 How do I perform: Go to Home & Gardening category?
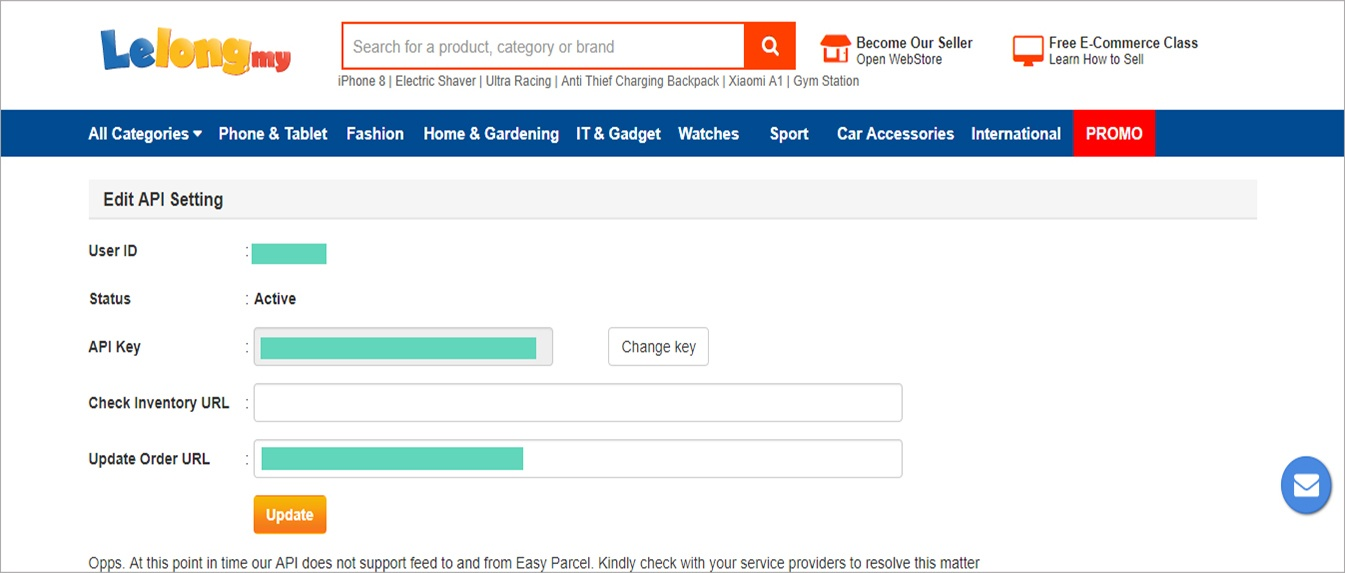pyautogui.click(x=491, y=134)
